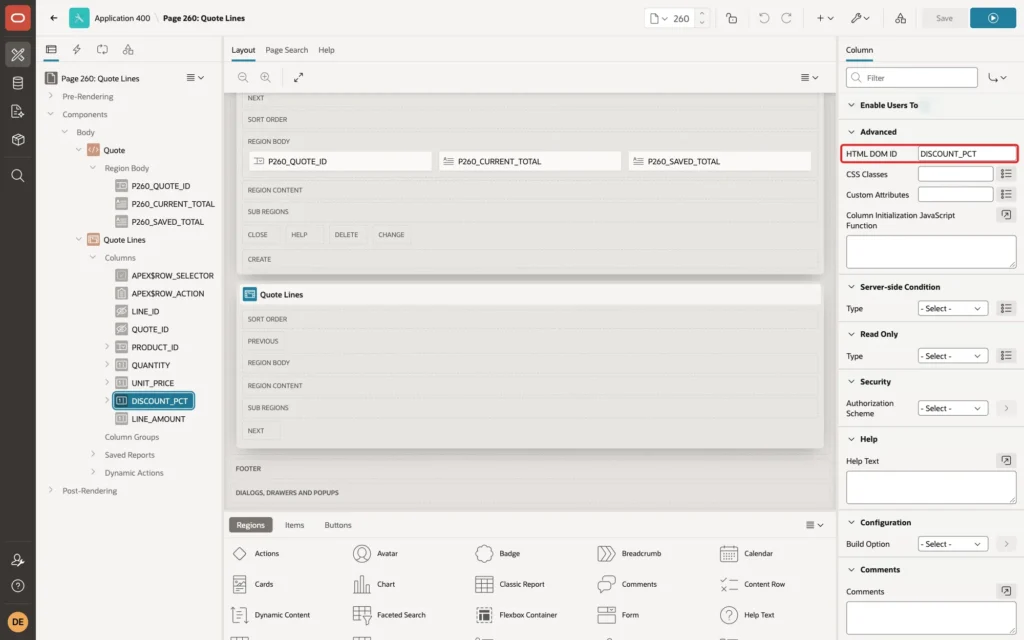Click the Undo icon in the top toolbar

pyautogui.click(x=763, y=18)
